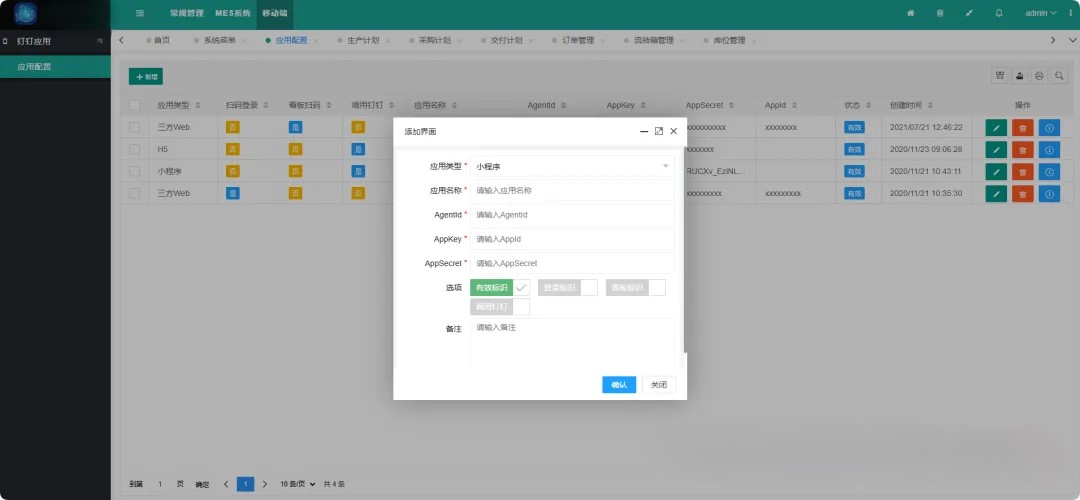Edit the row dated 2020/11/21 10:35:30
The image size is (1080, 500).
click(x=996, y=194)
